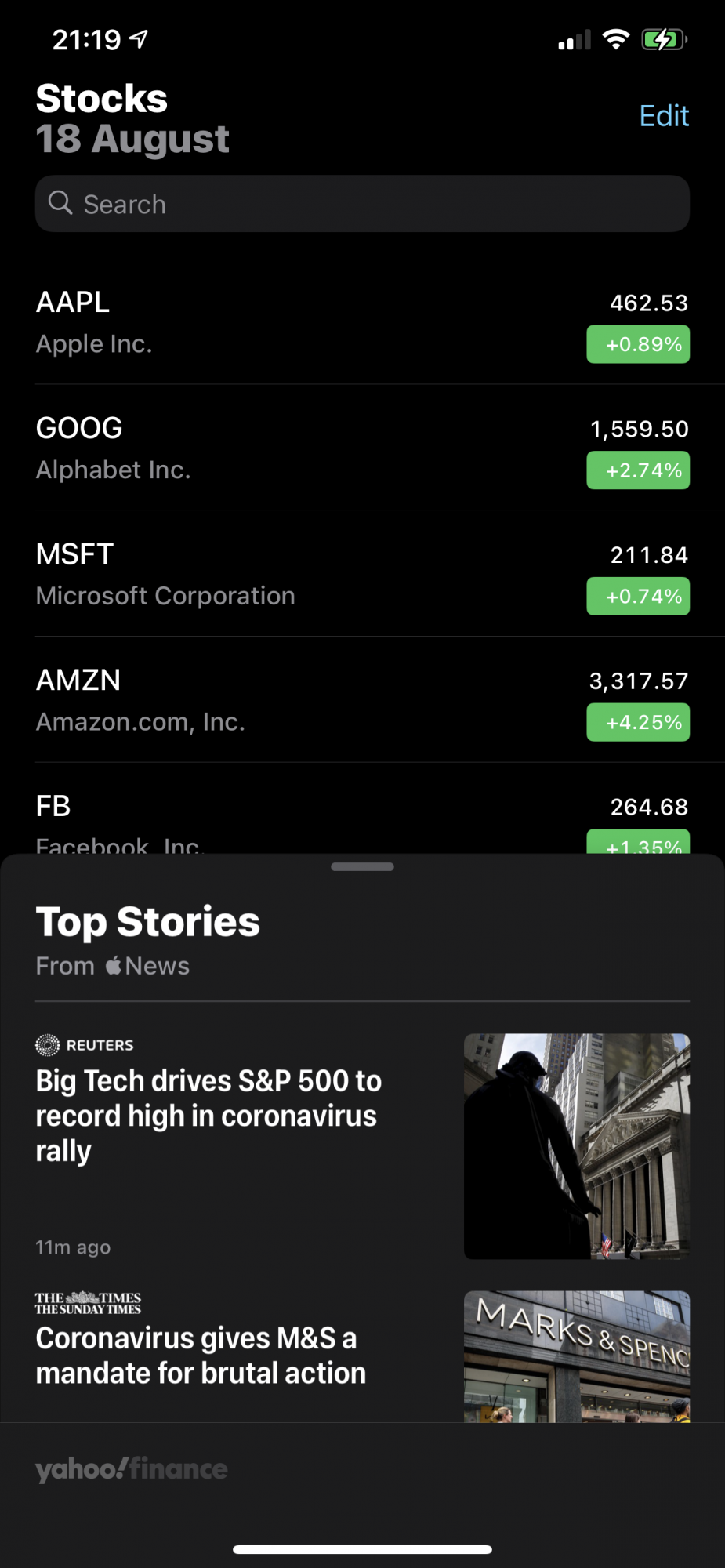Tap the Reuters logo icon
Viewport: 725px width, 1568px height.
pos(48,1045)
